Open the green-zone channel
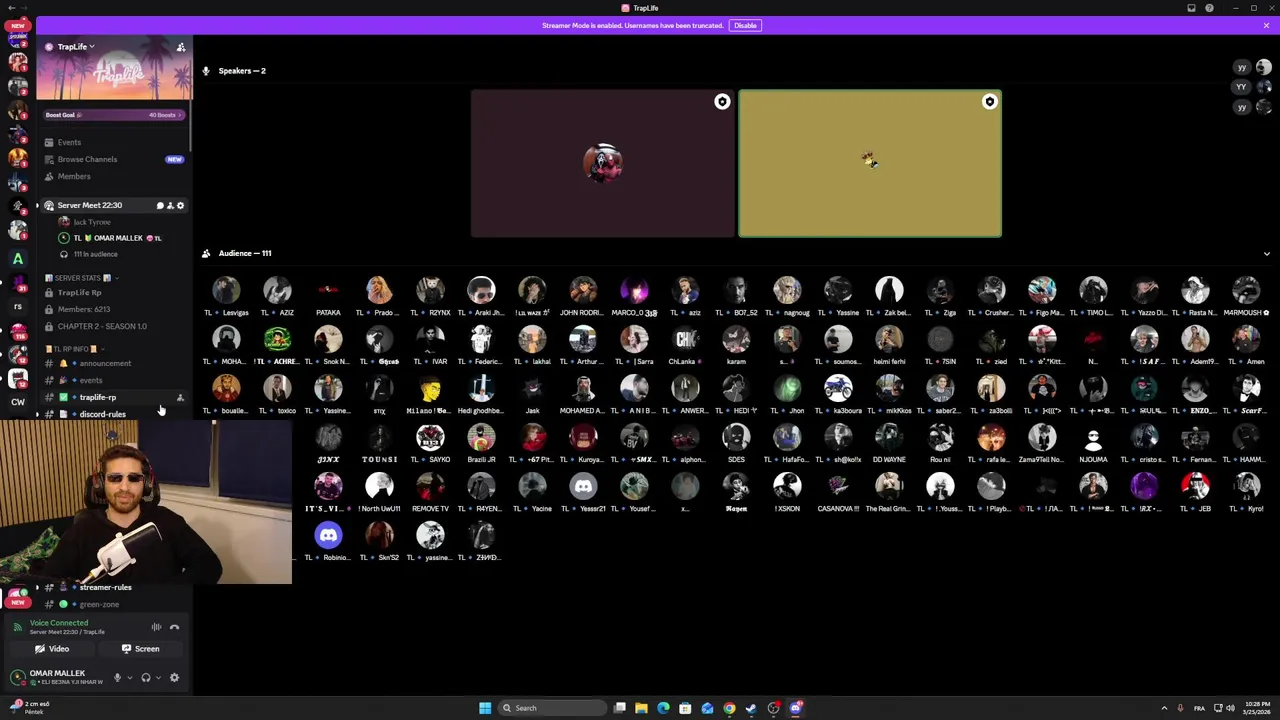 point(99,604)
